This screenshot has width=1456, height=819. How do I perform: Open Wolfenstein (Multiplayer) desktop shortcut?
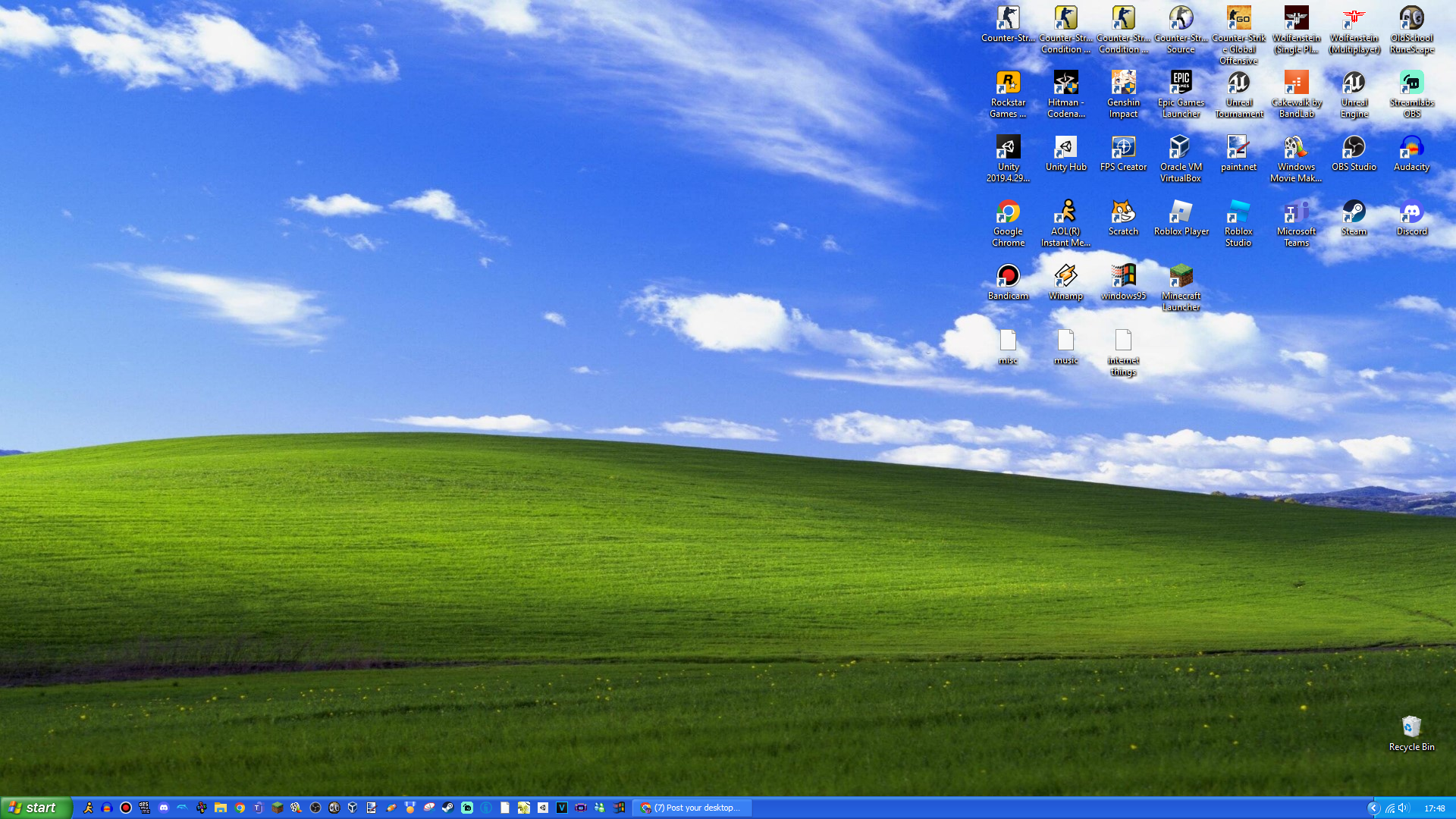click(1354, 30)
